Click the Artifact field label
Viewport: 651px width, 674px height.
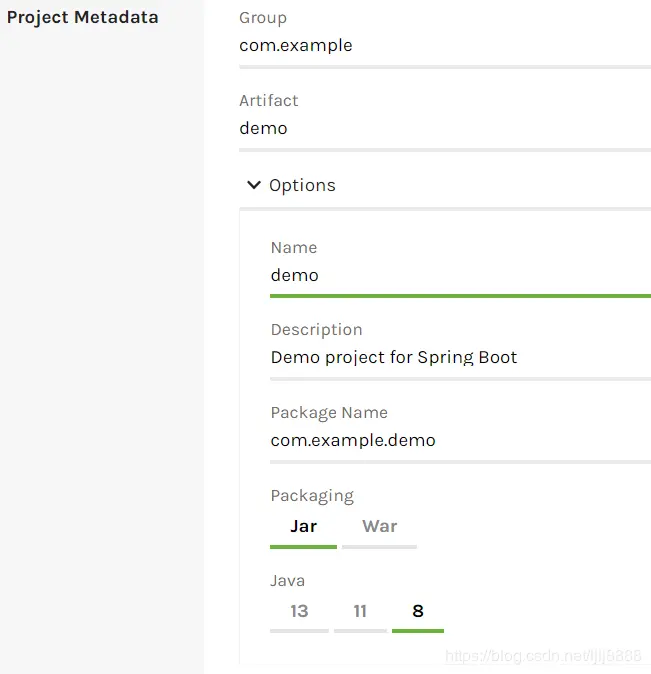click(268, 100)
